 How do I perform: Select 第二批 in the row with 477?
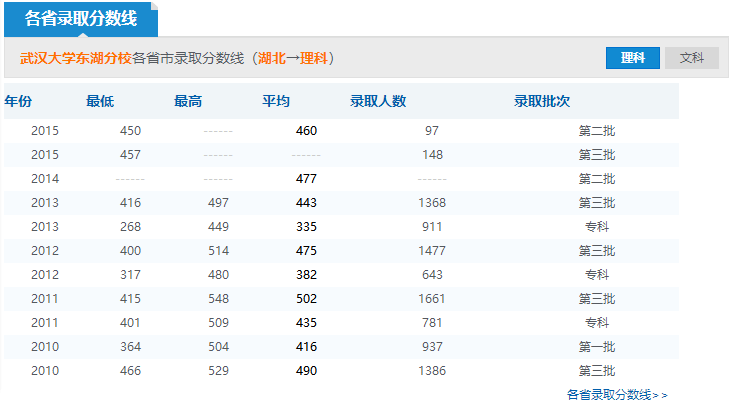(x=597, y=179)
